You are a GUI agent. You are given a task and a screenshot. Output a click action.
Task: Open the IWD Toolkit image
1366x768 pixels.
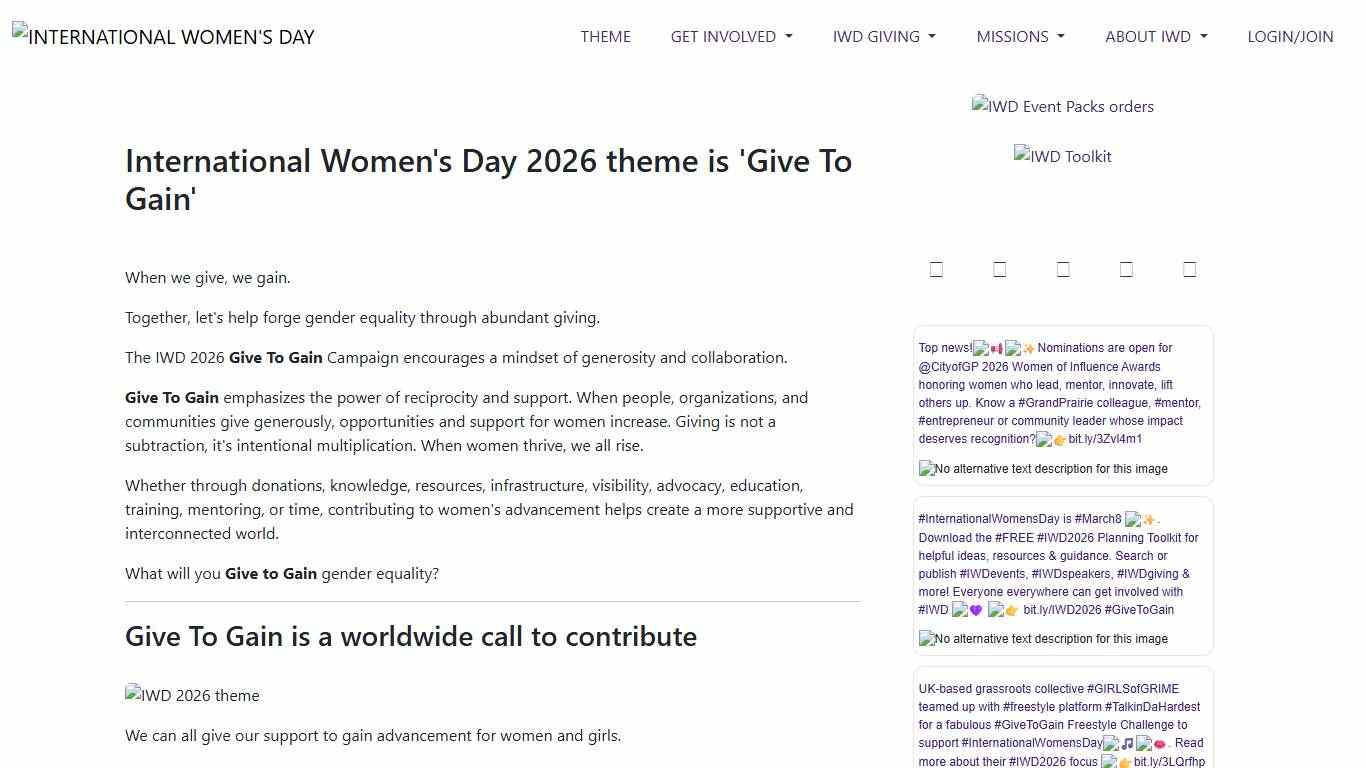click(1062, 156)
